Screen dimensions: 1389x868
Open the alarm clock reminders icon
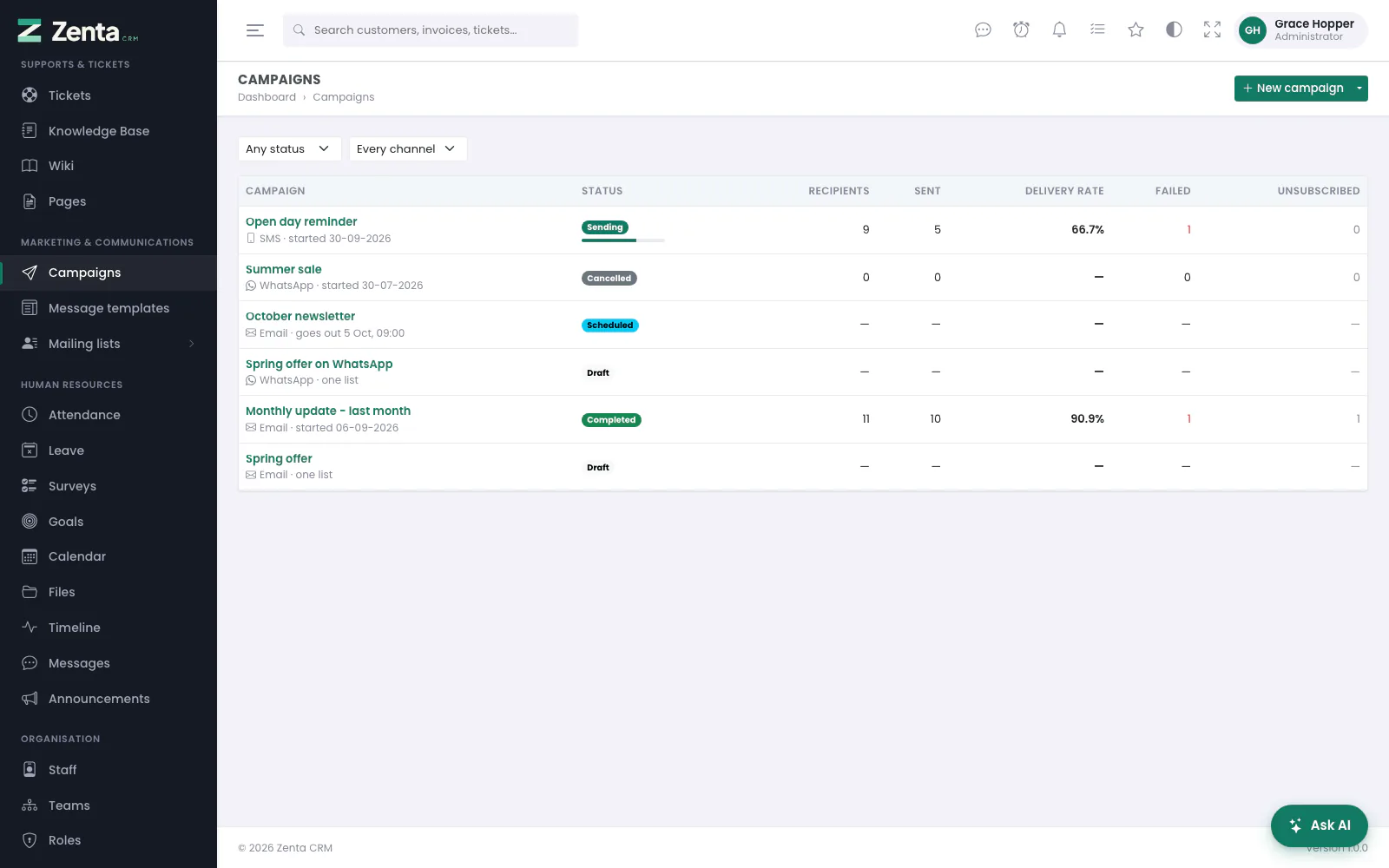(1021, 30)
